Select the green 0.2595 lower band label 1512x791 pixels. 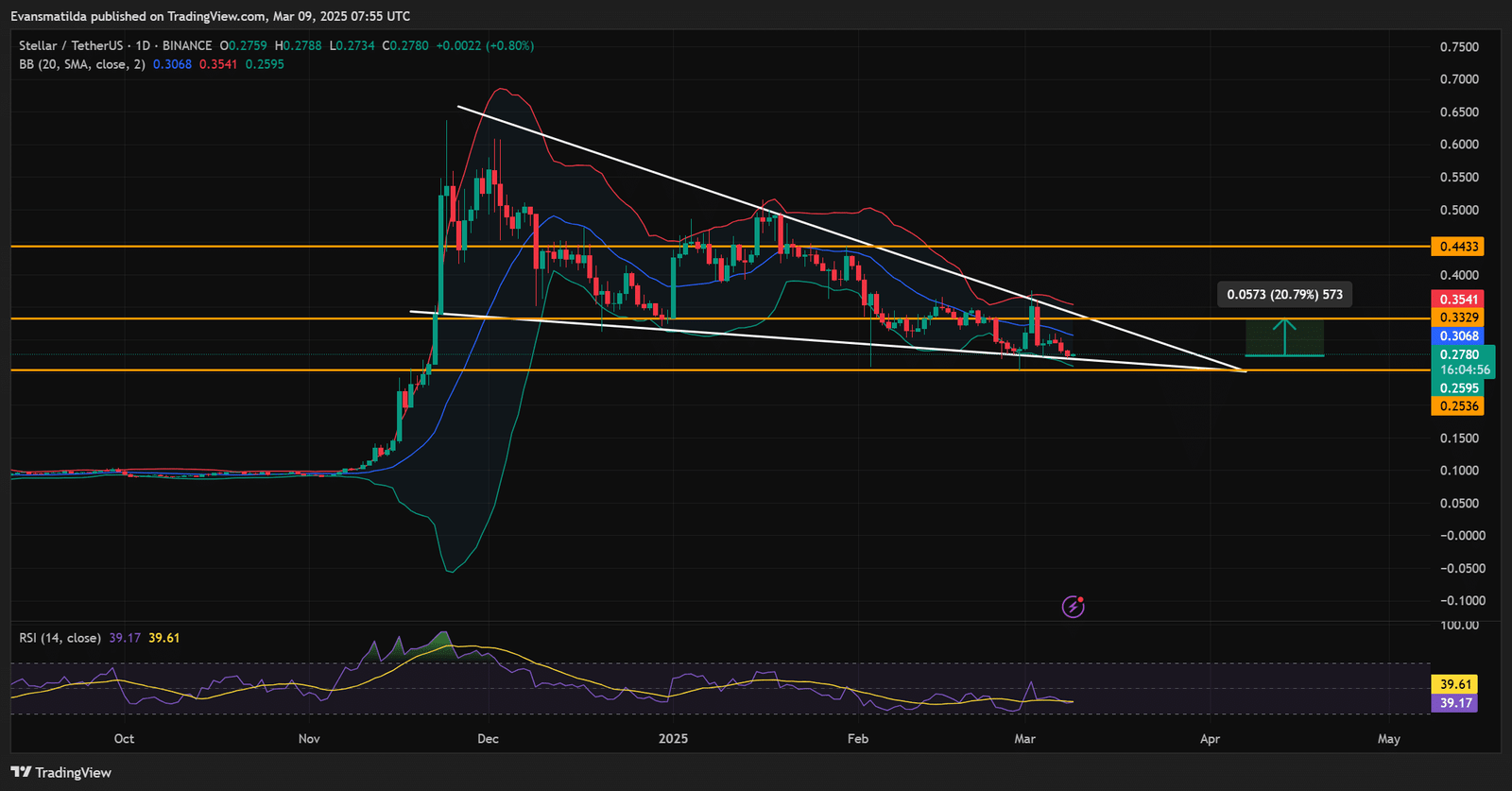point(1456,388)
